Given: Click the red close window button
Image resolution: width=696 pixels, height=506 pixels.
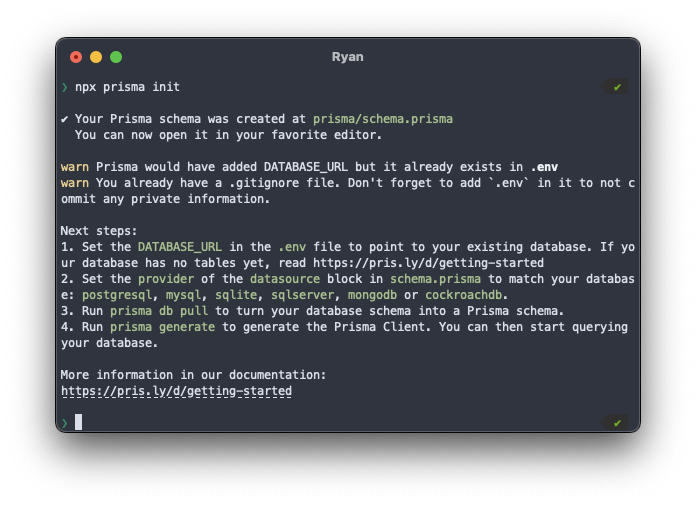Looking at the screenshot, I should pos(76,57).
